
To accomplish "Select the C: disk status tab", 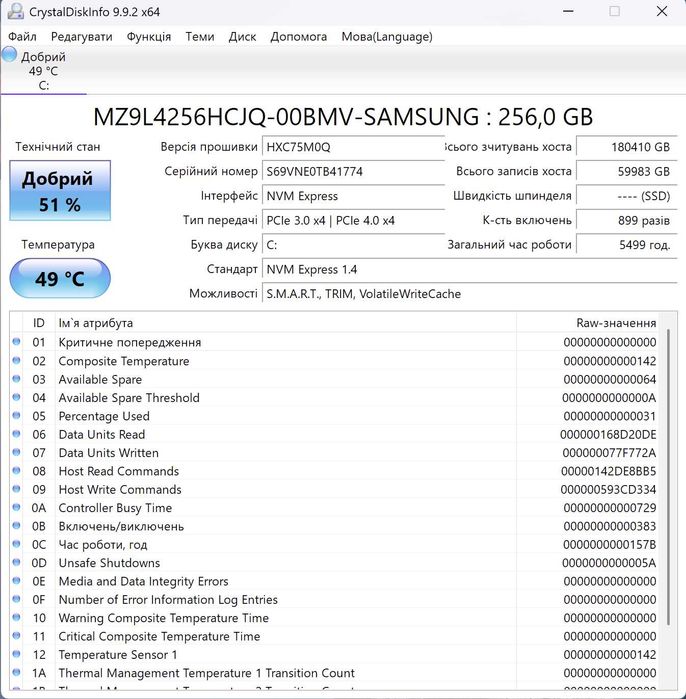I will point(44,71).
